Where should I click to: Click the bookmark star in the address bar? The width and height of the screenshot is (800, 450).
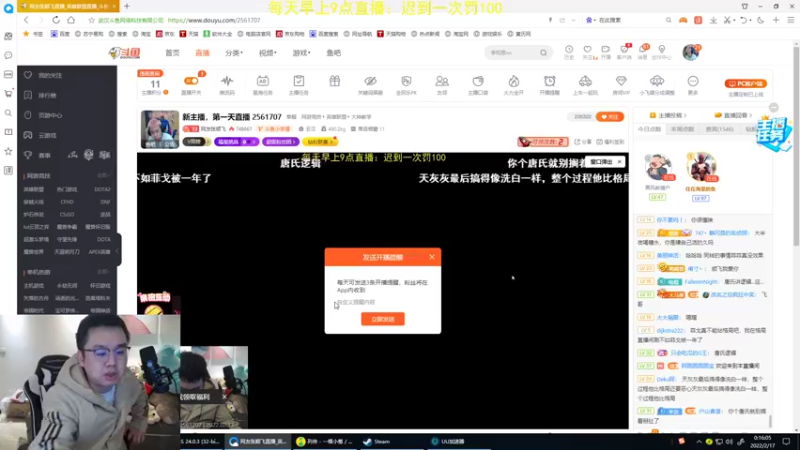click(x=91, y=20)
